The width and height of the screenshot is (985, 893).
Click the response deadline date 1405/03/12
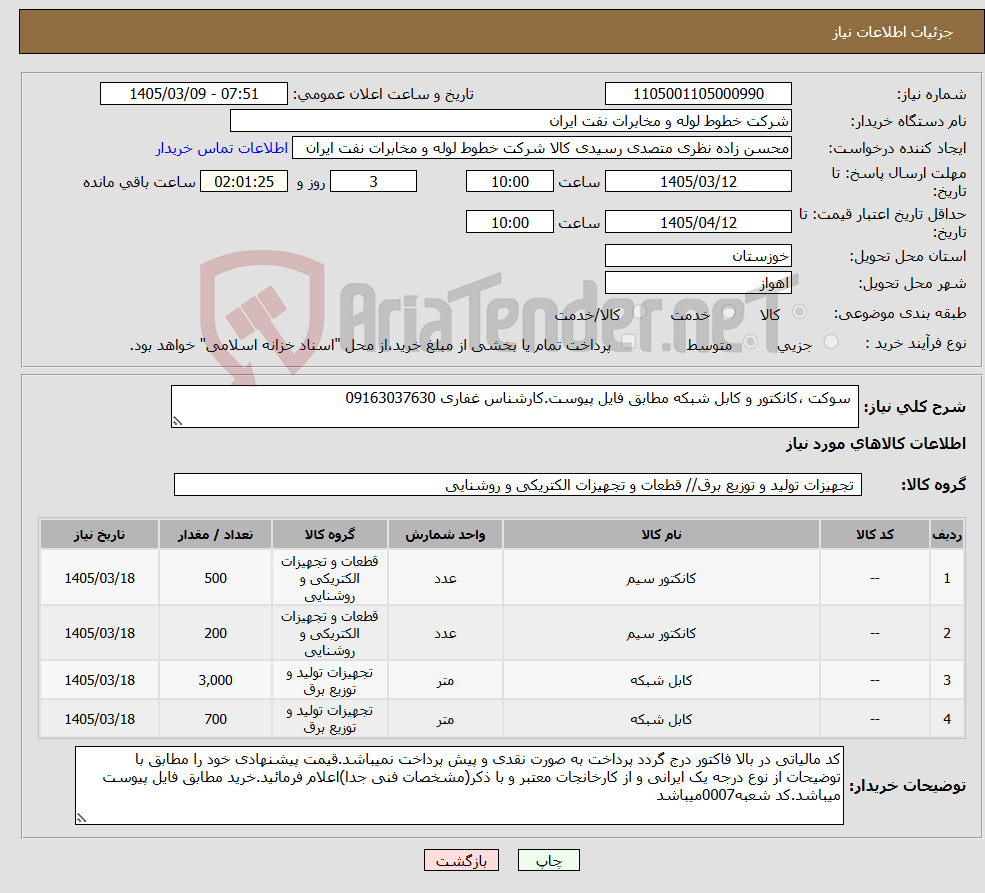click(698, 181)
